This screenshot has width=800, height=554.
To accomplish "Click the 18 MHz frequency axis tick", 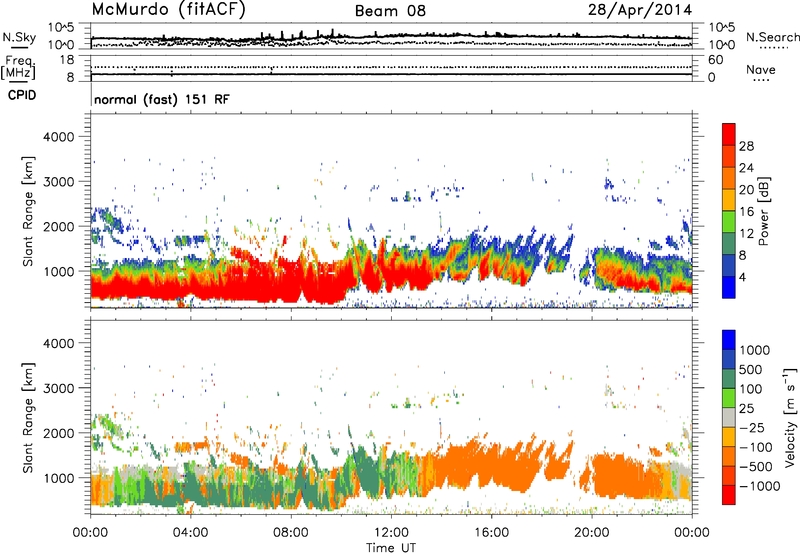I will [x=67, y=59].
